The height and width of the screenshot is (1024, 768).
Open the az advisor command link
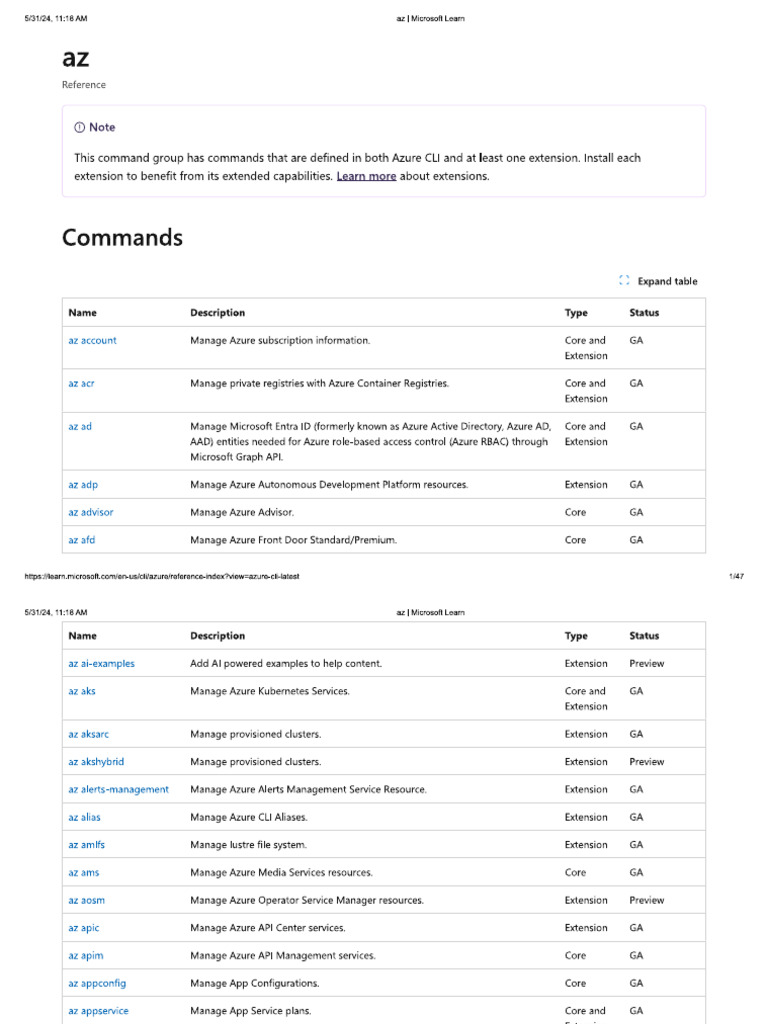click(91, 512)
